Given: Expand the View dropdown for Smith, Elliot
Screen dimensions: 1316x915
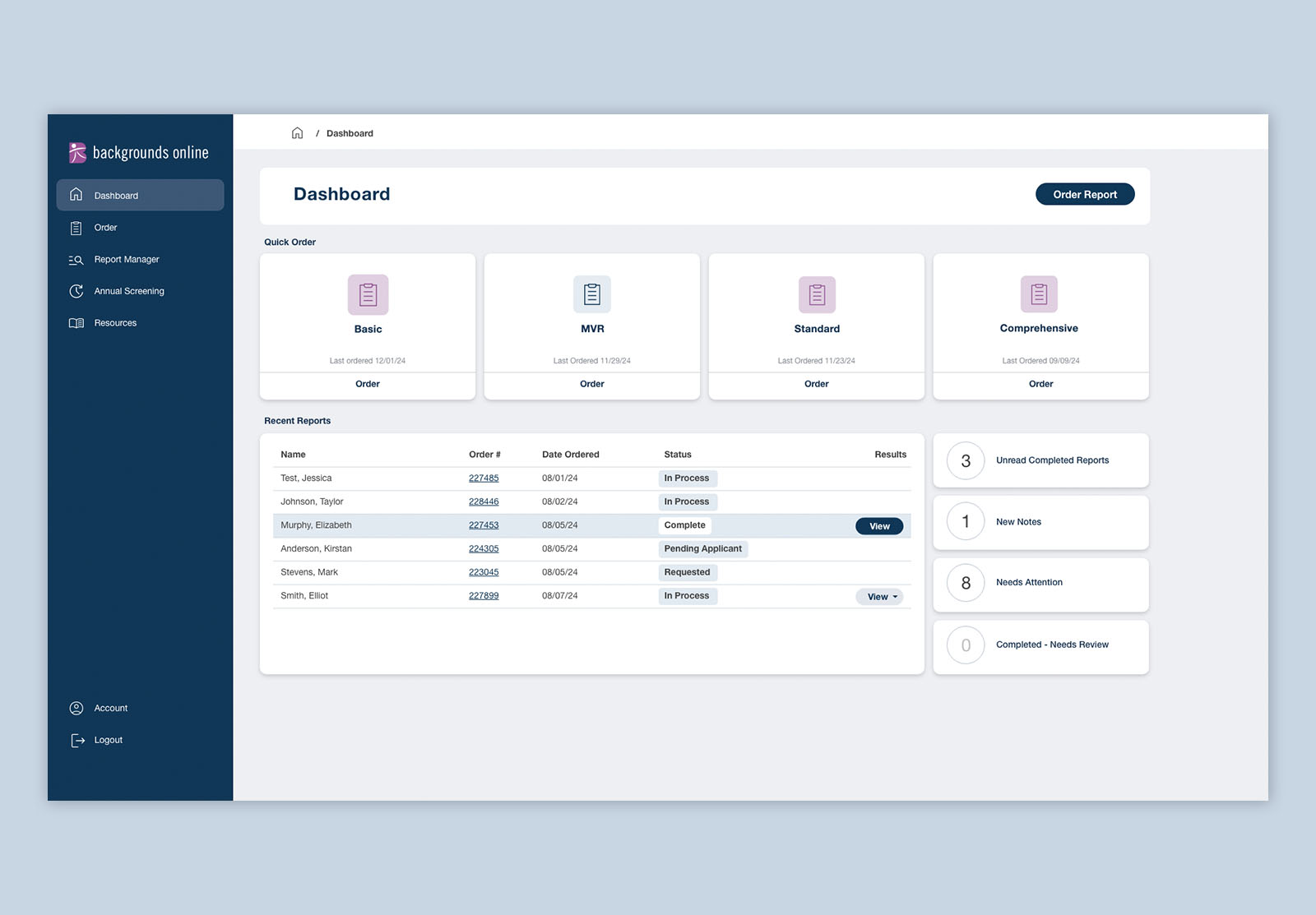Looking at the screenshot, I should pos(879,597).
